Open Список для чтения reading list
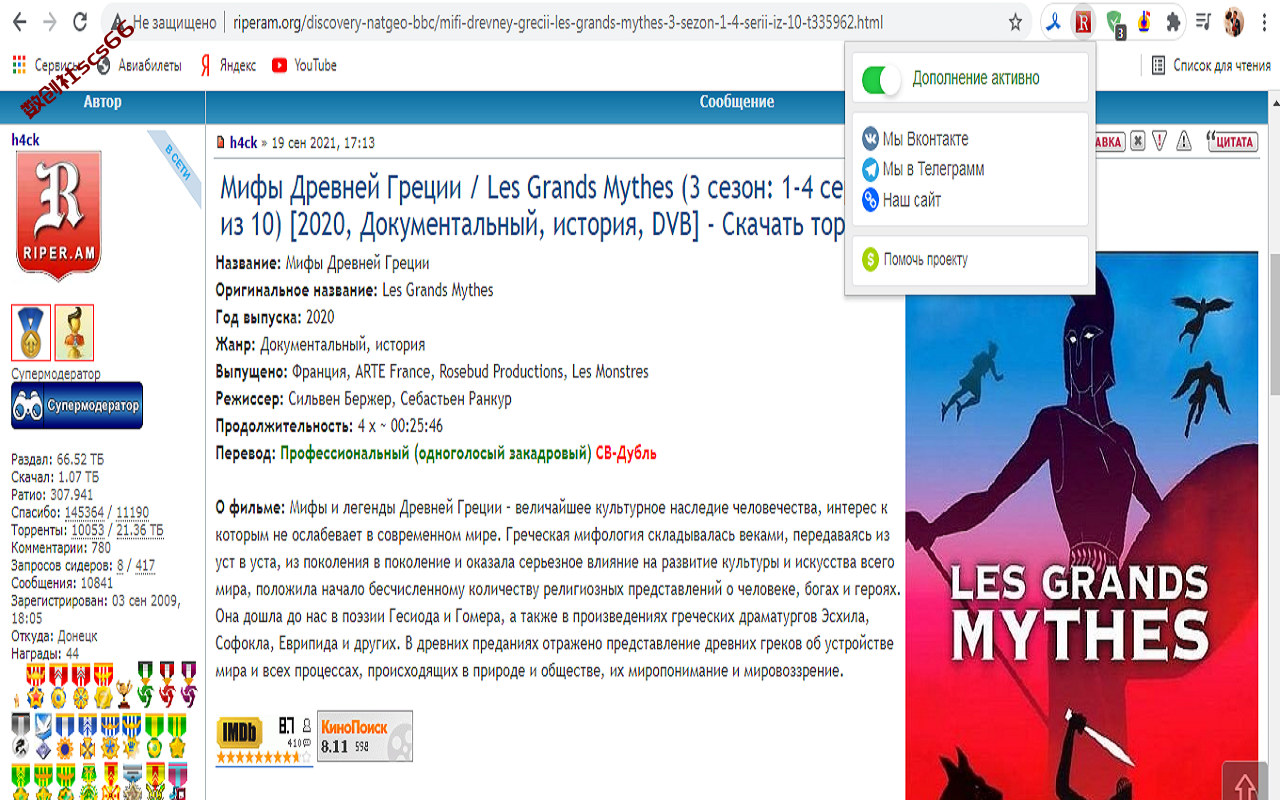The image size is (1280, 800). (x=1211, y=65)
